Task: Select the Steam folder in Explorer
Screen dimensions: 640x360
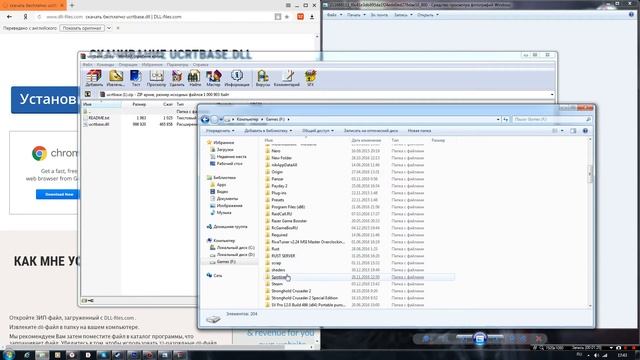Action: pyautogui.click(x=277, y=284)
